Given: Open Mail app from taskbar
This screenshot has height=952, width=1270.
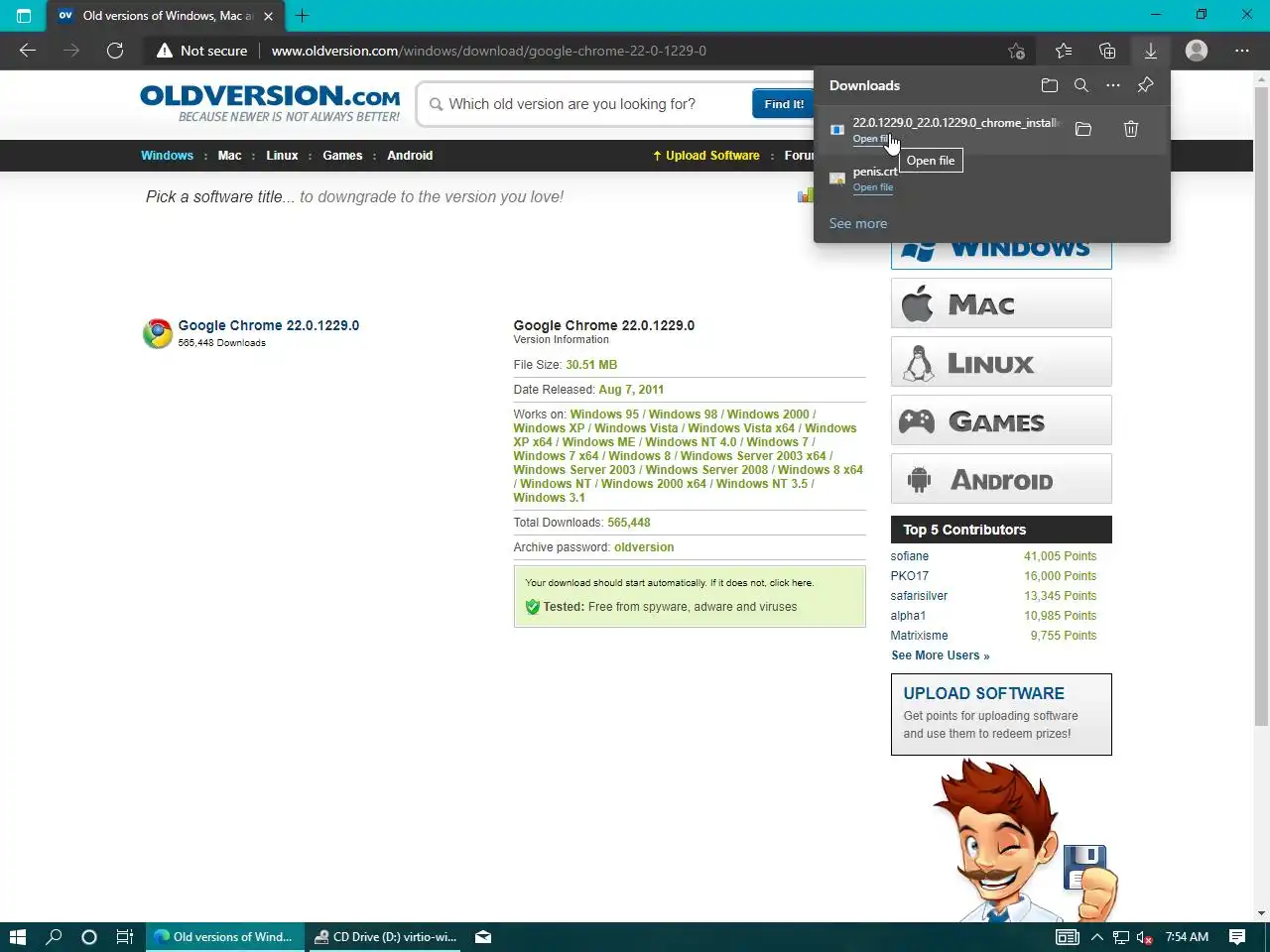Looking at the screenshot, I should tap(483, 937).
